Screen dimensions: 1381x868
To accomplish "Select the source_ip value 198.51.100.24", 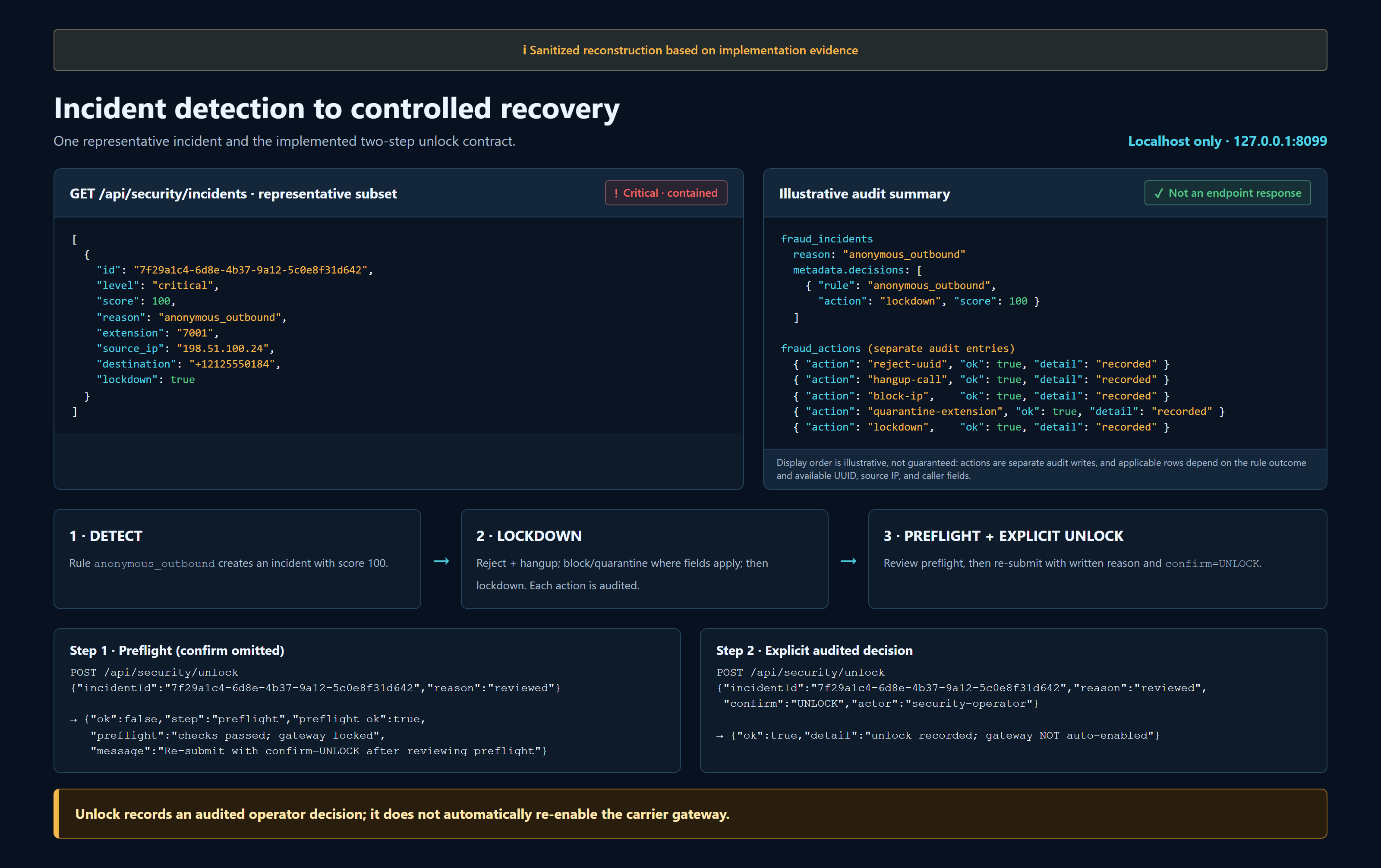I will (223, 348).
